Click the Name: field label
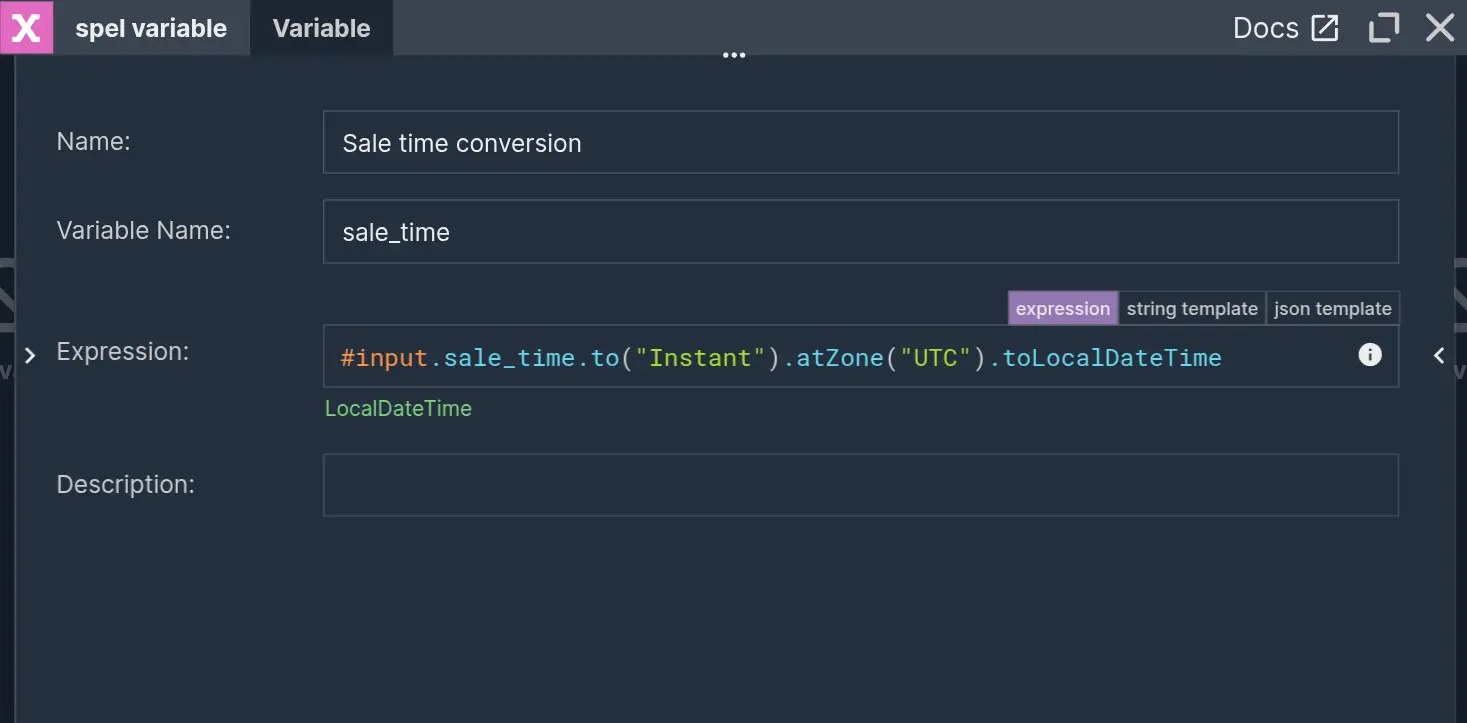The width and height of the screenshot is (1467, 723). click(x=93, y=142)
